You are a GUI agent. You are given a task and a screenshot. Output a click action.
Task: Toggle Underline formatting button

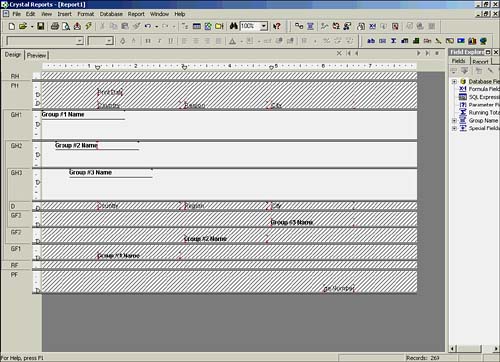tap(171, 41)
